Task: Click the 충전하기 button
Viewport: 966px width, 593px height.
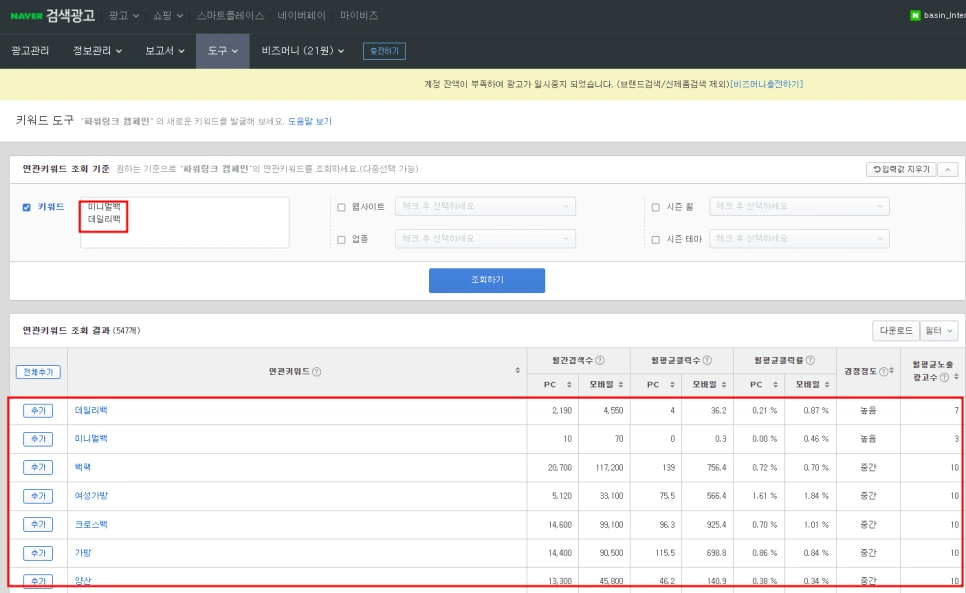Action: click(384, 51)
